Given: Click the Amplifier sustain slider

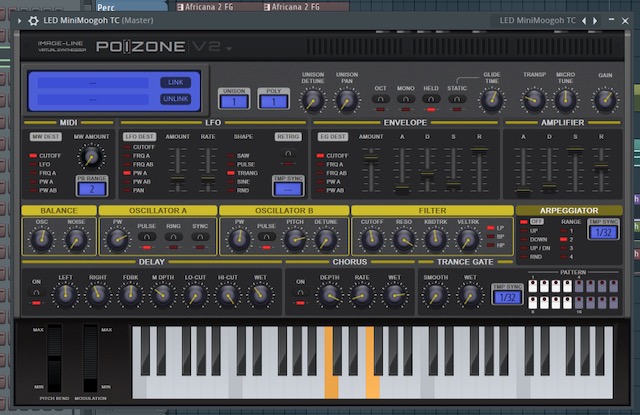Looking at the screenshot, I should (x=575, y=169).
